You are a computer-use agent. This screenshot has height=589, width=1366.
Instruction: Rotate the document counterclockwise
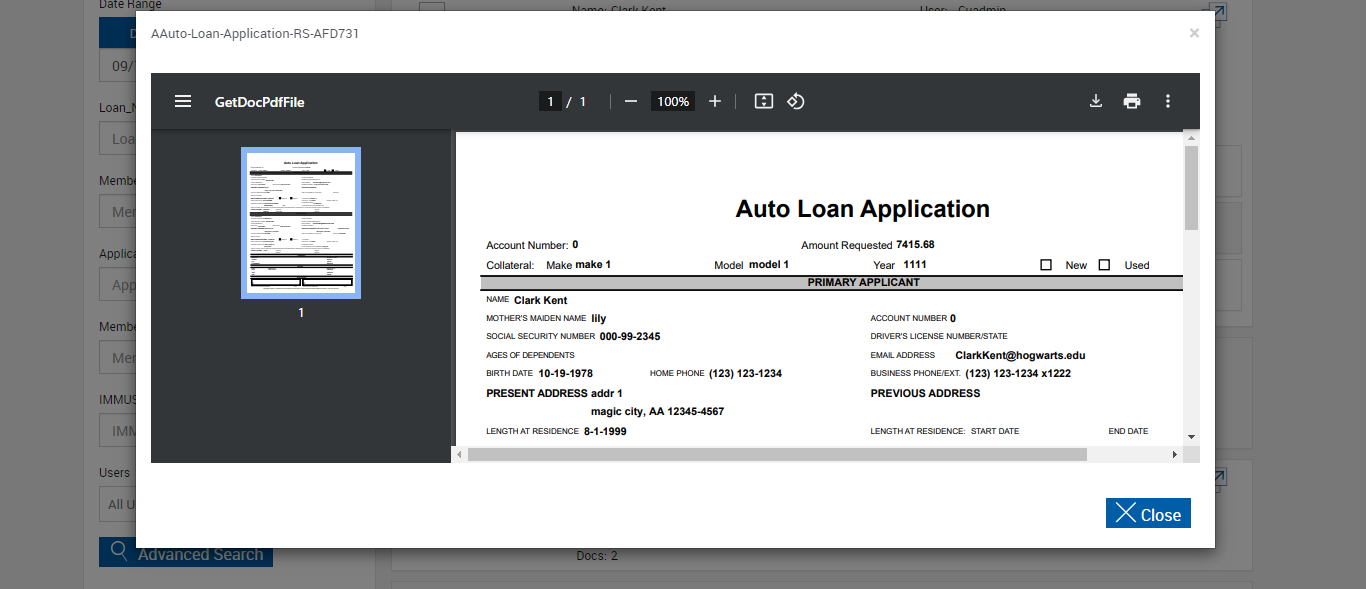tap(796, 101)
